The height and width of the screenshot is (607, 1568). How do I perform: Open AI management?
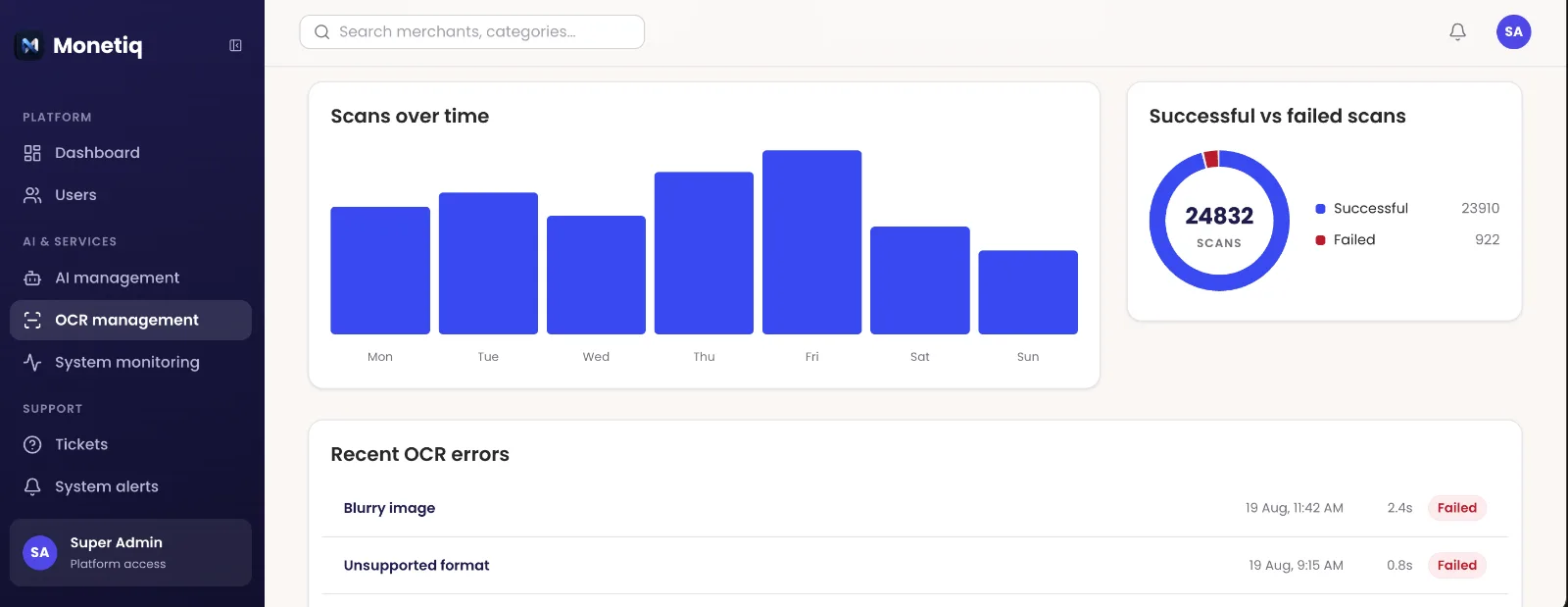(130, 278)
